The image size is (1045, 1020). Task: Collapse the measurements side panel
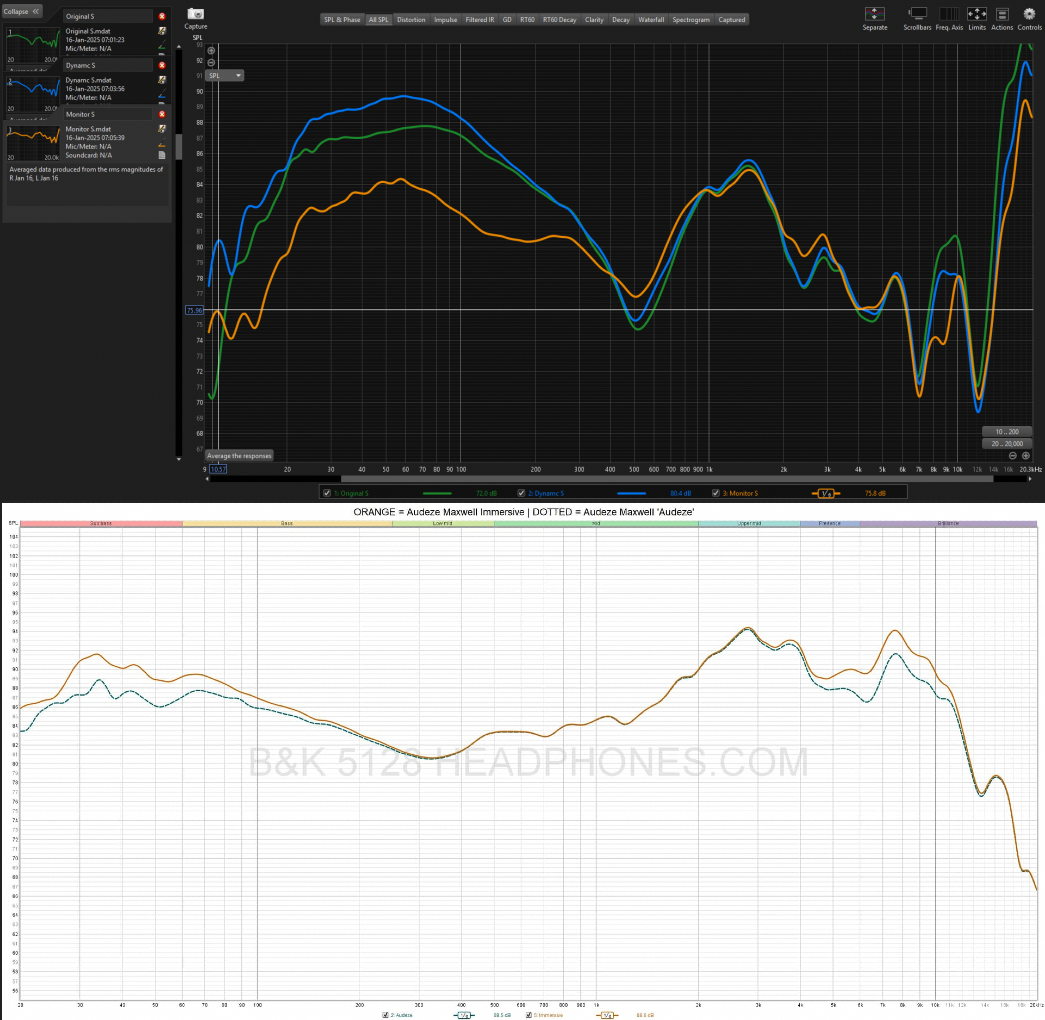[x=21, y=11]
